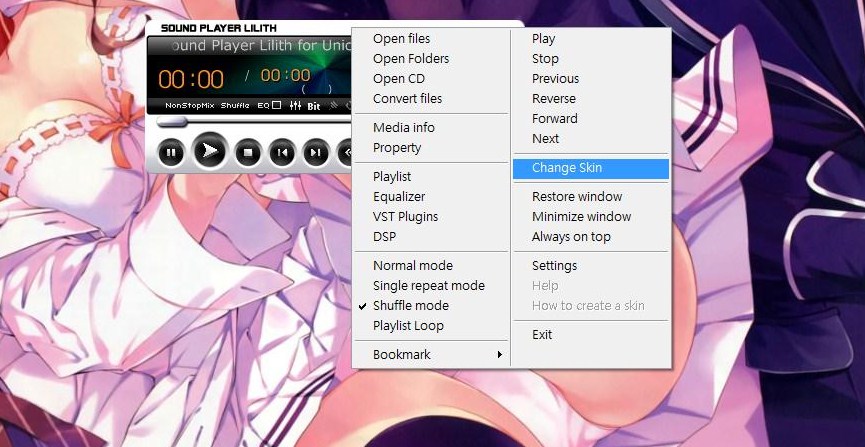Select Single repeat mode option

(430, 285)
